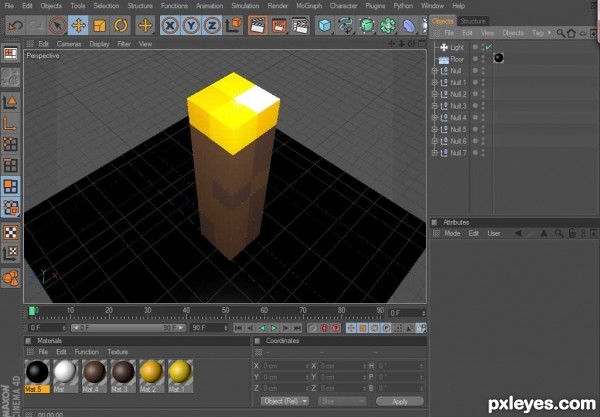Open the spline tools icon
Viewport: 600px width, 417px height.
click(346, 26)
